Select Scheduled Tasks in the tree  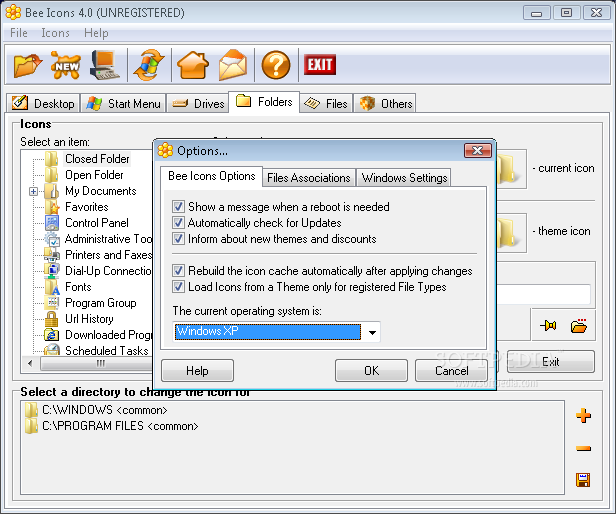coord(107,351)
